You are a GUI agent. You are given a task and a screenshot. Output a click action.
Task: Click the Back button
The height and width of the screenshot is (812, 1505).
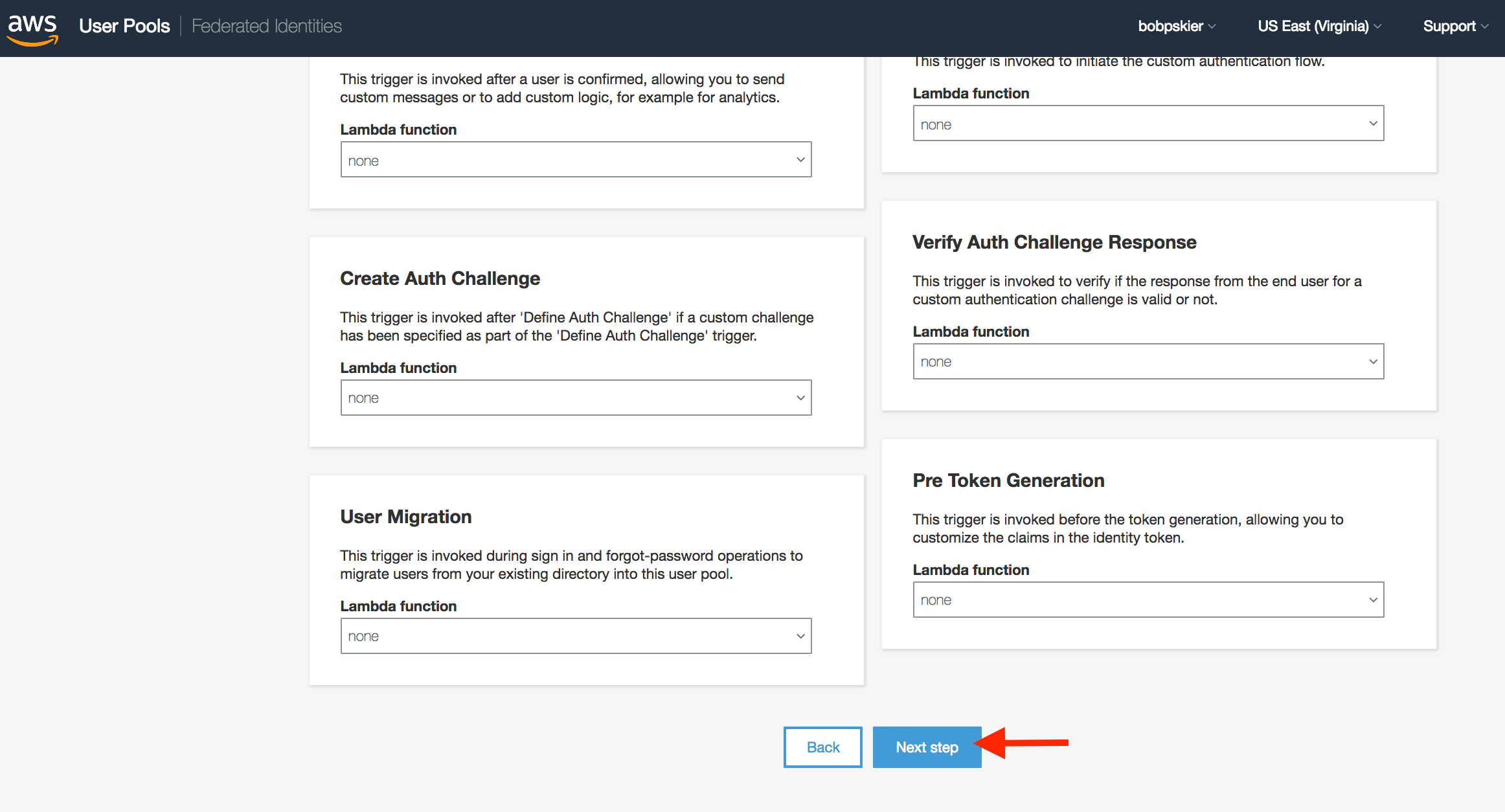823,747
